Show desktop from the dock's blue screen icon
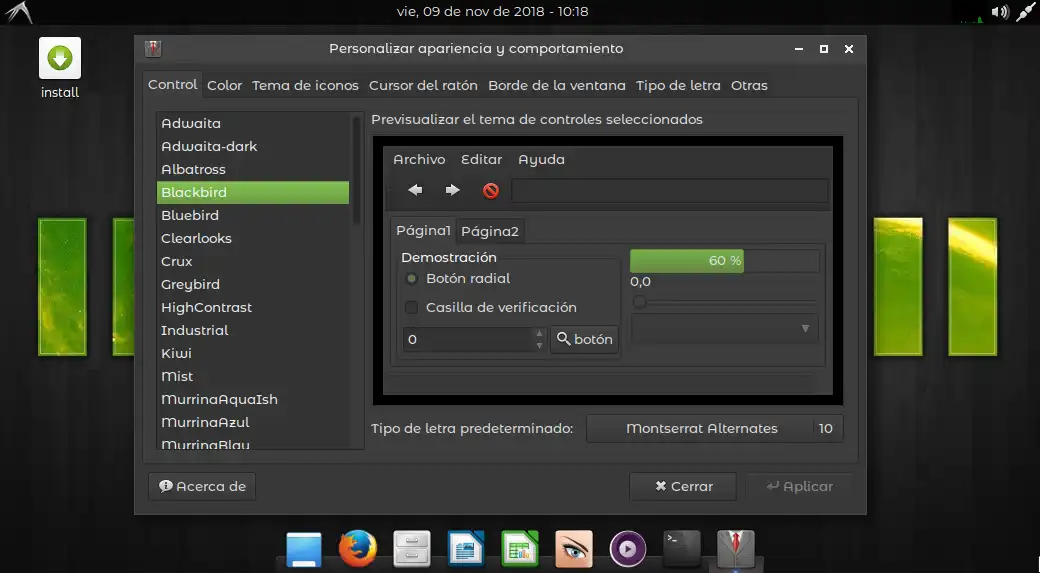The height and width of the screenshot is (573, 1040). [x=304, y=549]
